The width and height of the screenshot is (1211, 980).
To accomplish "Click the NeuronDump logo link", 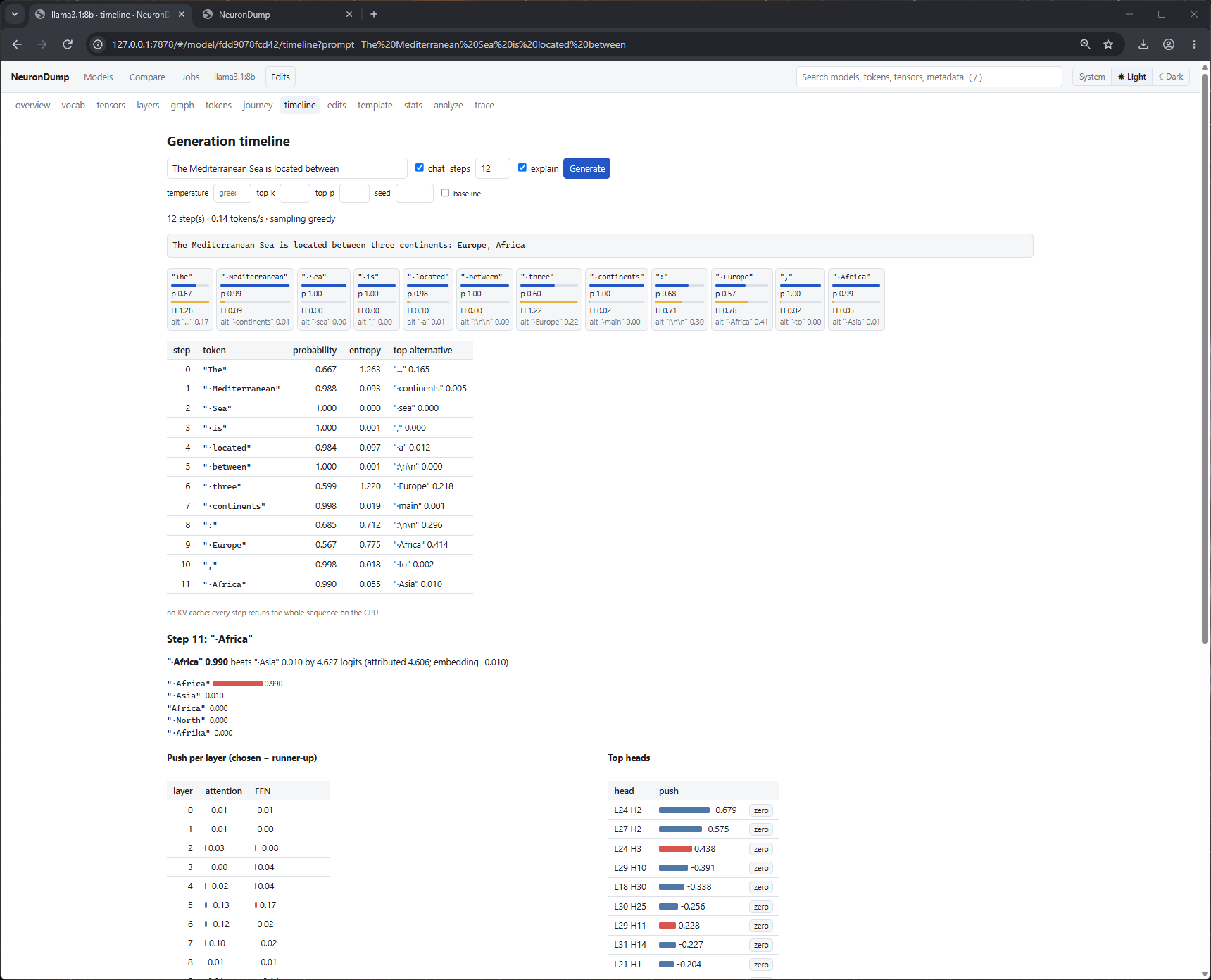I will pyautogui.click(x=40, y=77).
